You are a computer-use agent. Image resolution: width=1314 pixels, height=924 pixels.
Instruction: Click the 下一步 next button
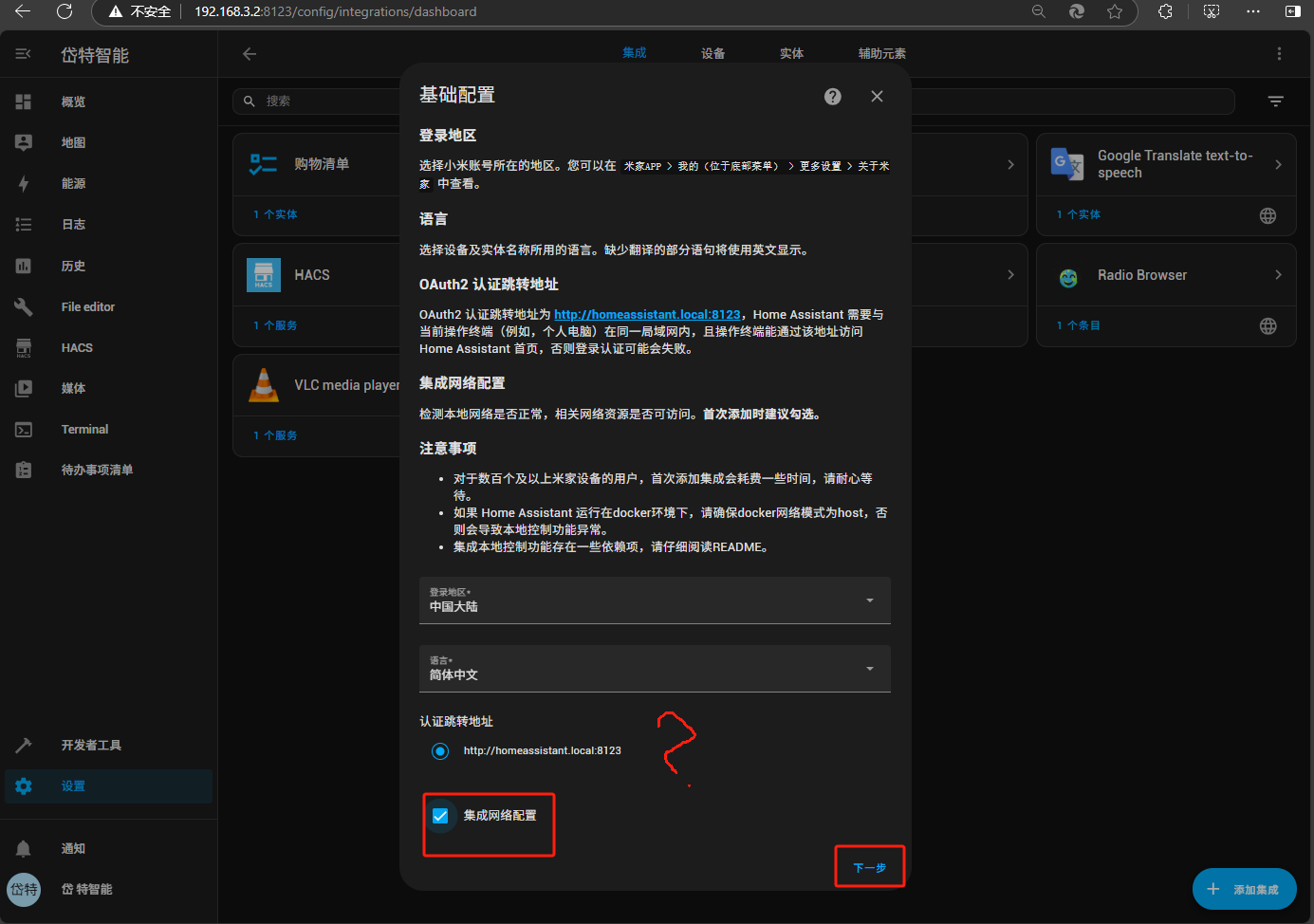click(869, 868)
